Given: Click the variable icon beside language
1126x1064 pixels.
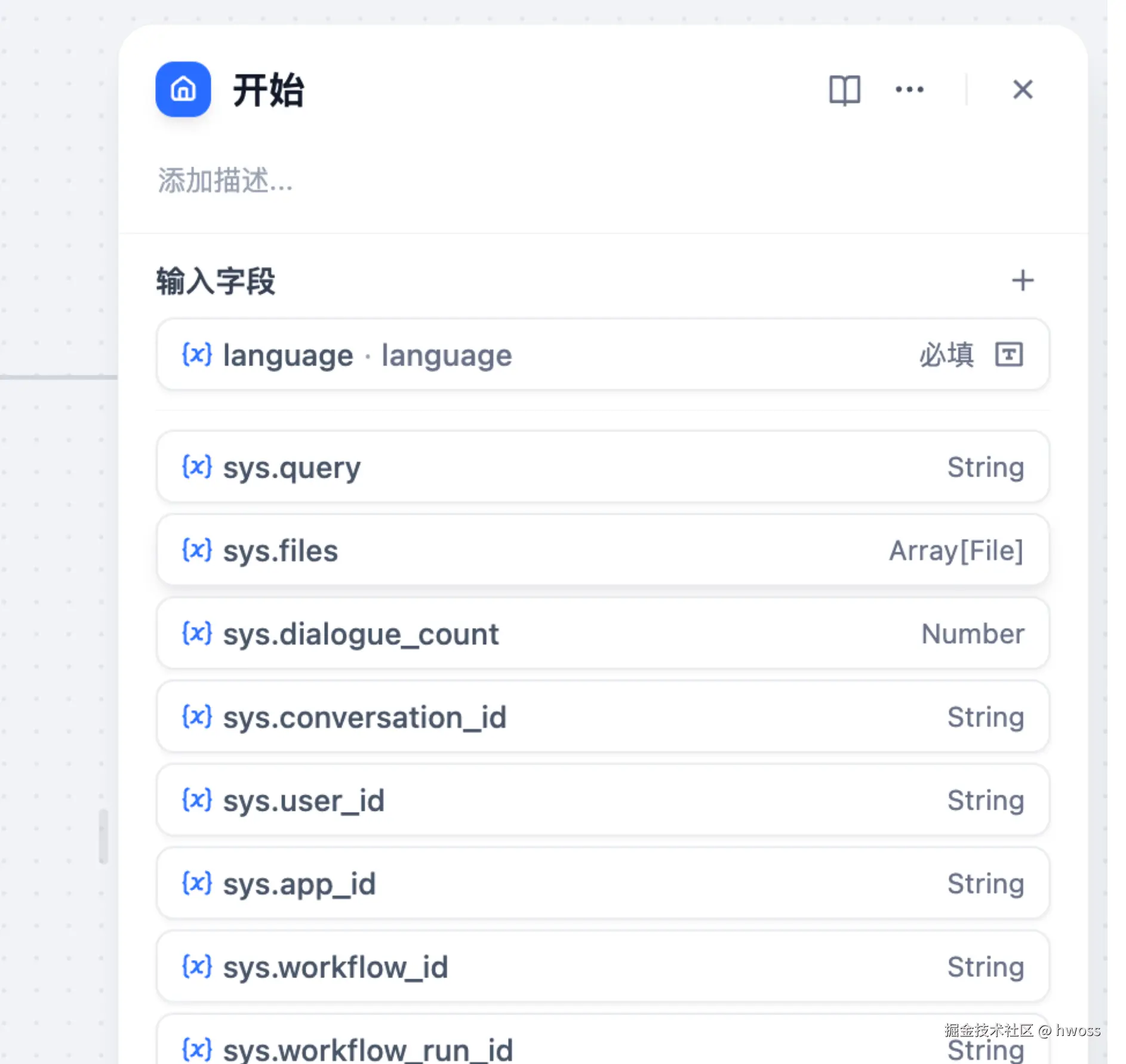Looking at the screenshot, I should point(197,354).
